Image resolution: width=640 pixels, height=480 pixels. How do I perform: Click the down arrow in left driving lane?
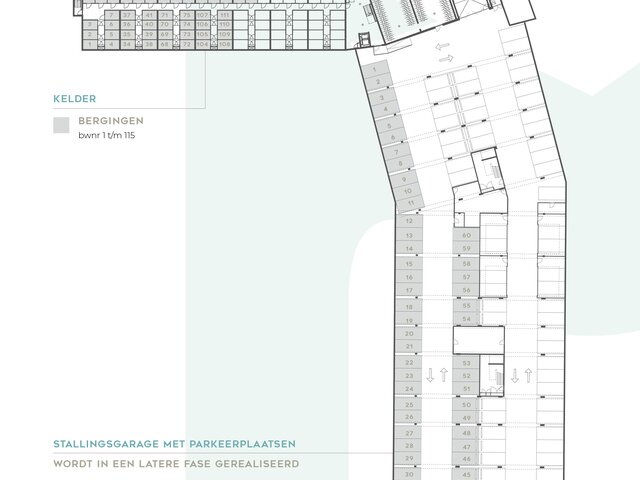point(430,376)
